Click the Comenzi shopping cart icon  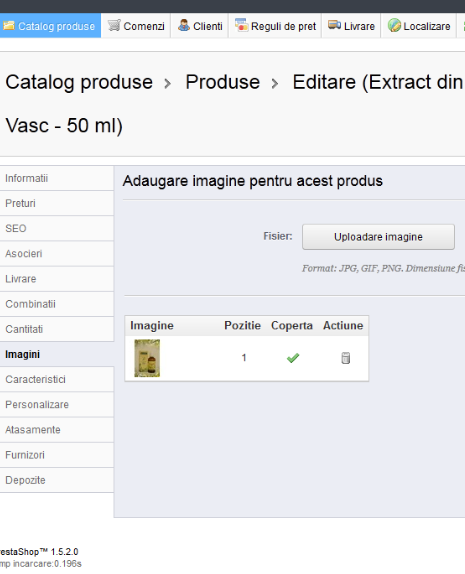click(x=114, y=25)
